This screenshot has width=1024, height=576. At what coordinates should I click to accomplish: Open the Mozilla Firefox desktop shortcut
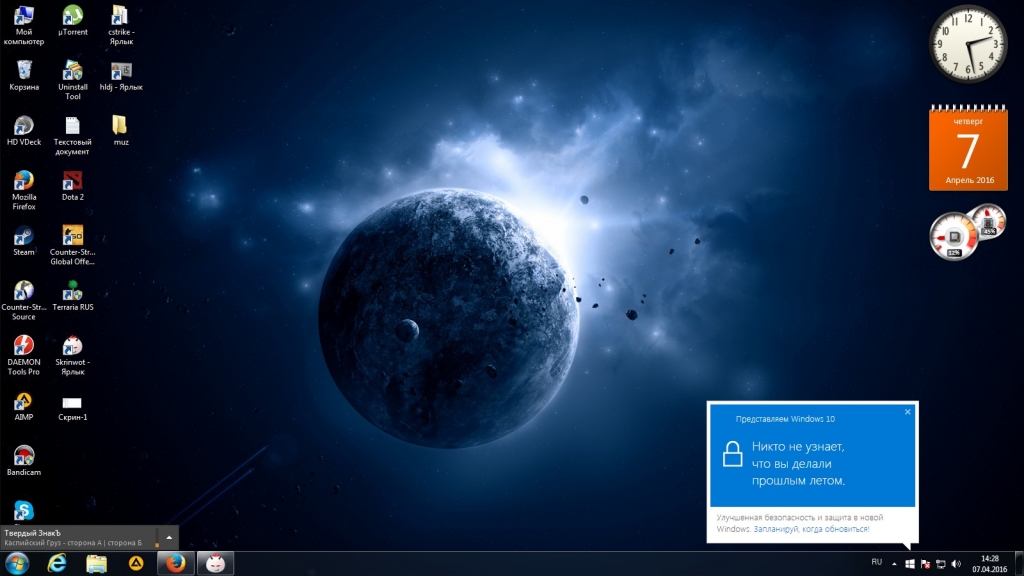coord(23,181)
